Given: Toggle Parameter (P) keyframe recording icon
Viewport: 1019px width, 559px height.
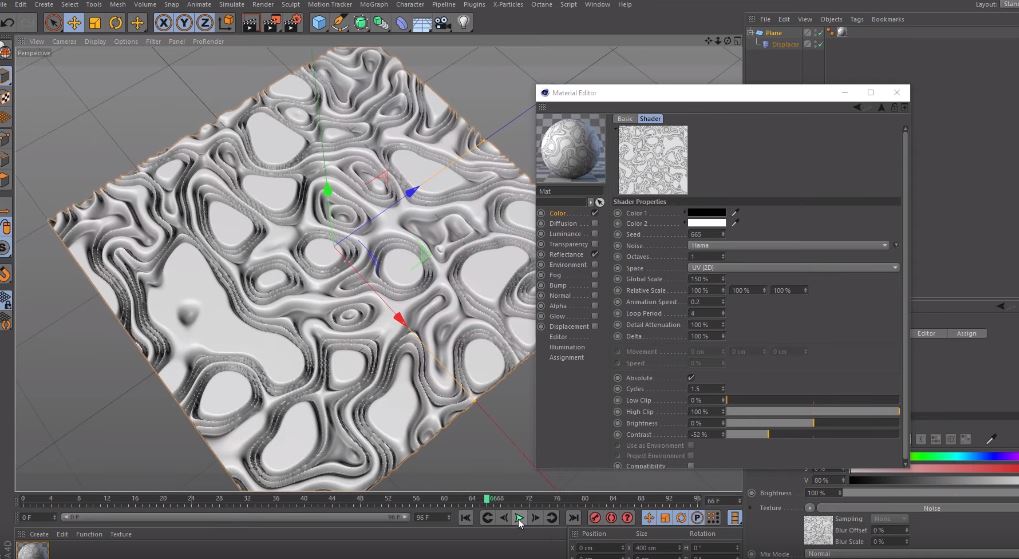Looking at the screenshot, I should (x=697, y=517).
